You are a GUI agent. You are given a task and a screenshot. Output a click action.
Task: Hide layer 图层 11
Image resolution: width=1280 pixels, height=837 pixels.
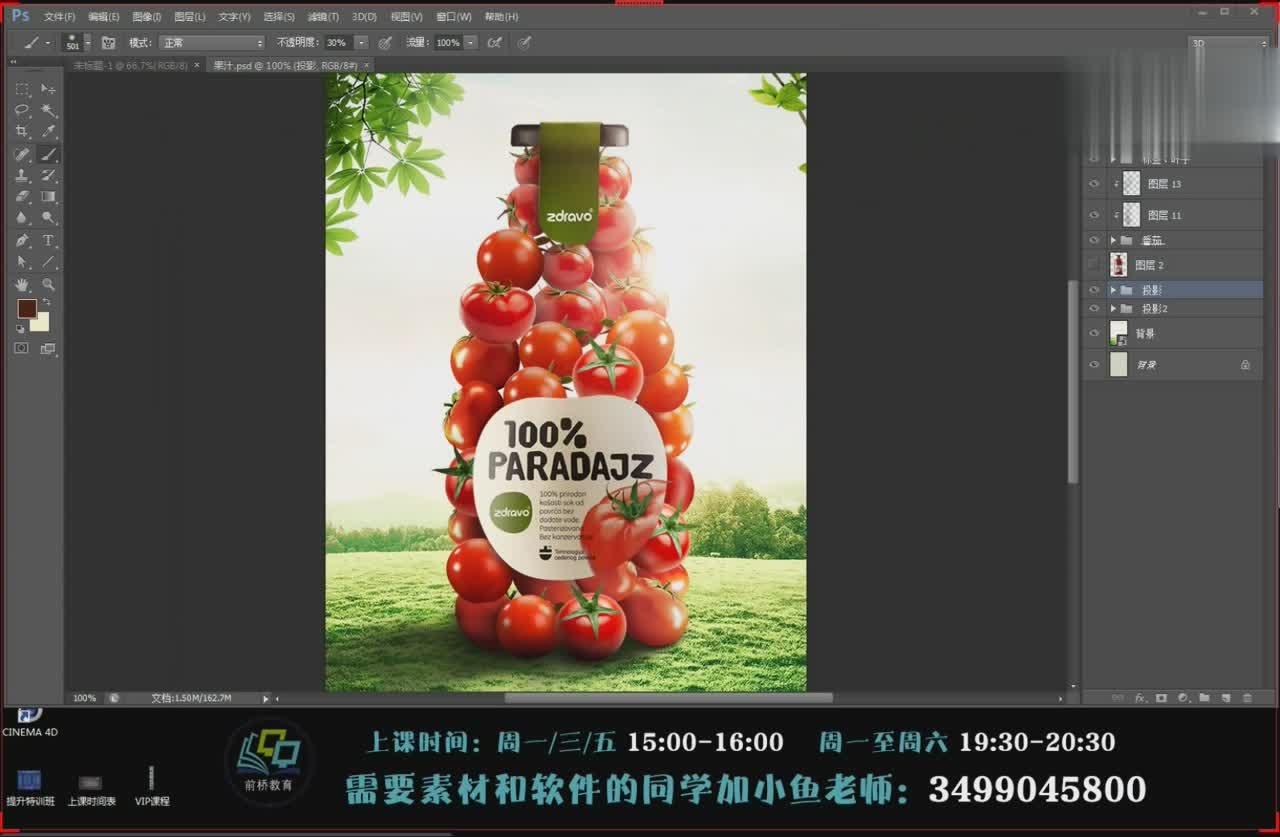(1093, 215)
